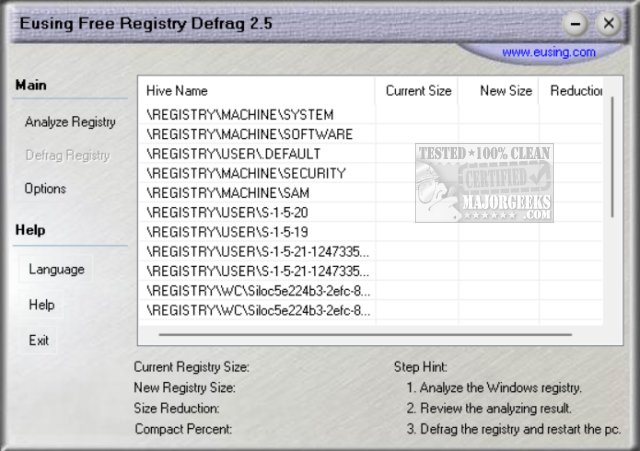Click the horizontal scrollbar under hive list
The image size is (640, 451).
tap(365, 335)
